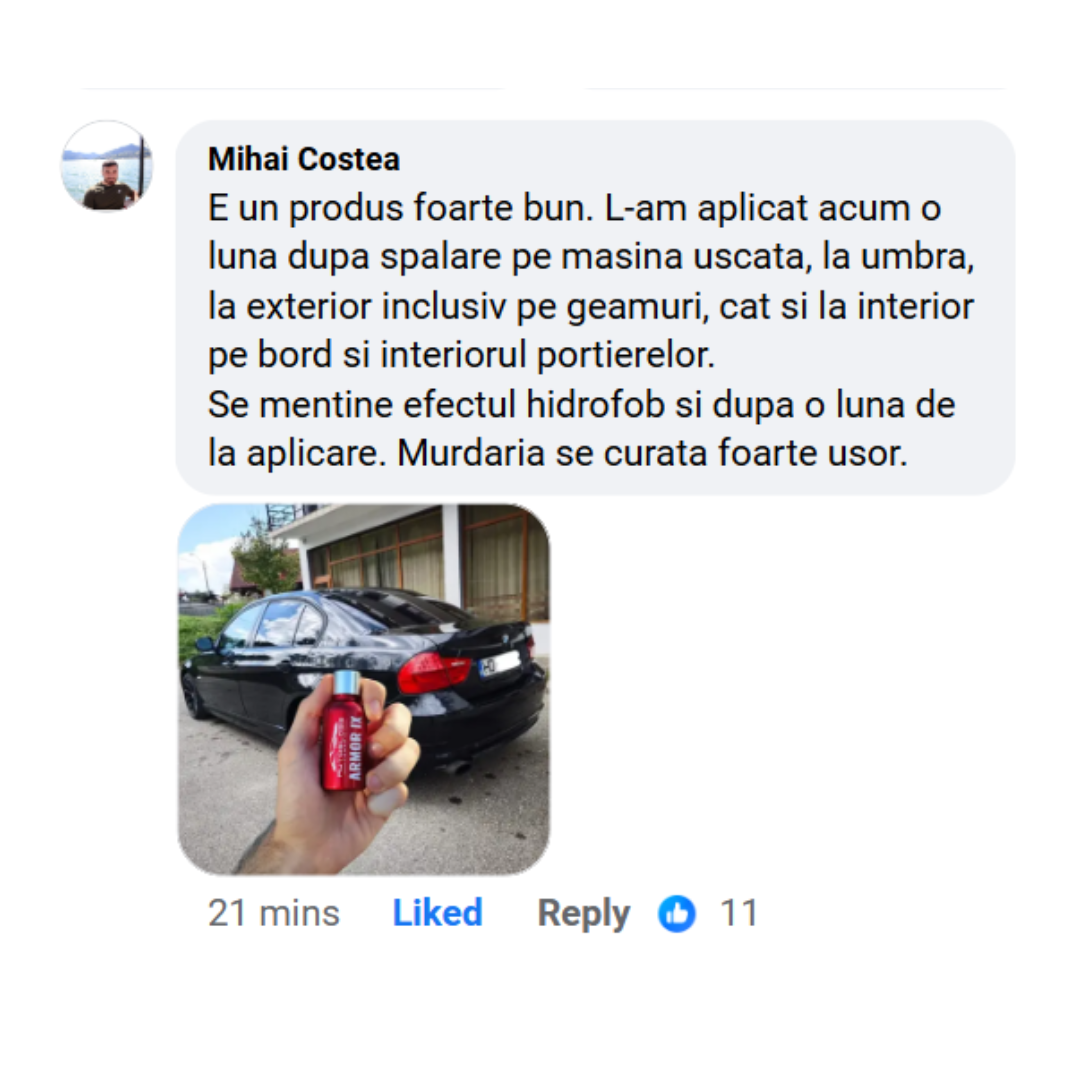Click 'Murdaria se curata foarte usor' text

(652, 453)
